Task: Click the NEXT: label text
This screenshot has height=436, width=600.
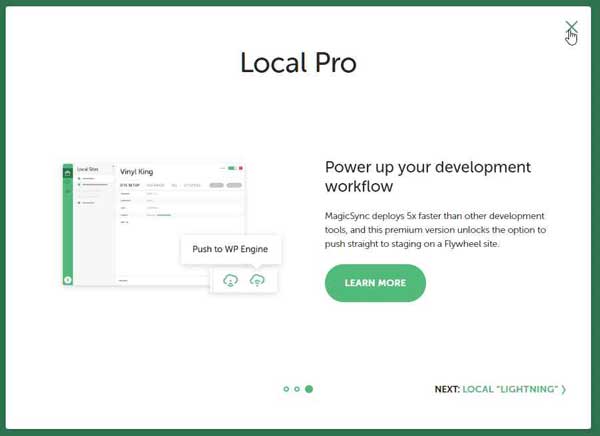Action: [x=447, y=389]
